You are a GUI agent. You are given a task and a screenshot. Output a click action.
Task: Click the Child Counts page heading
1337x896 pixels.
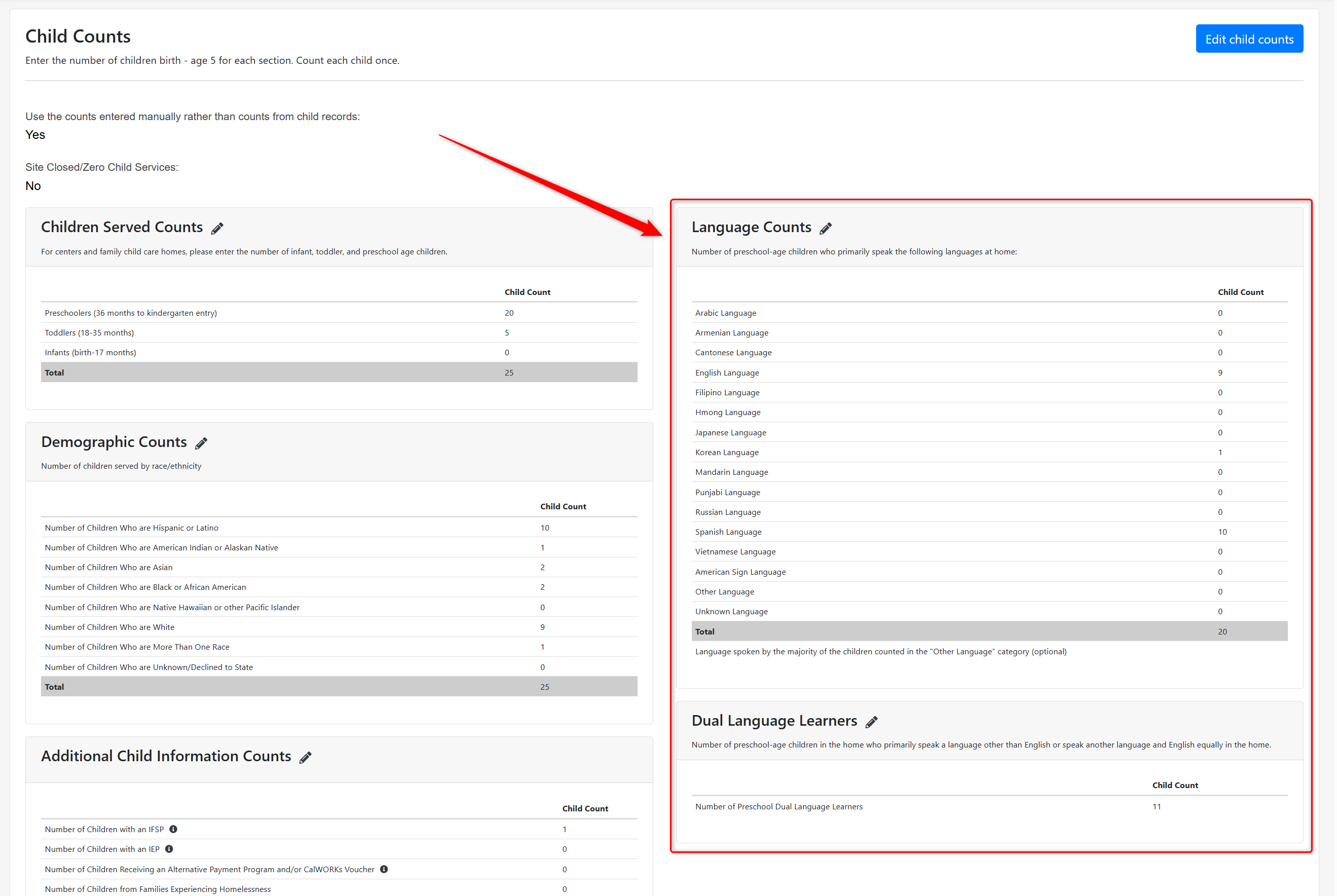pos(78,36)
